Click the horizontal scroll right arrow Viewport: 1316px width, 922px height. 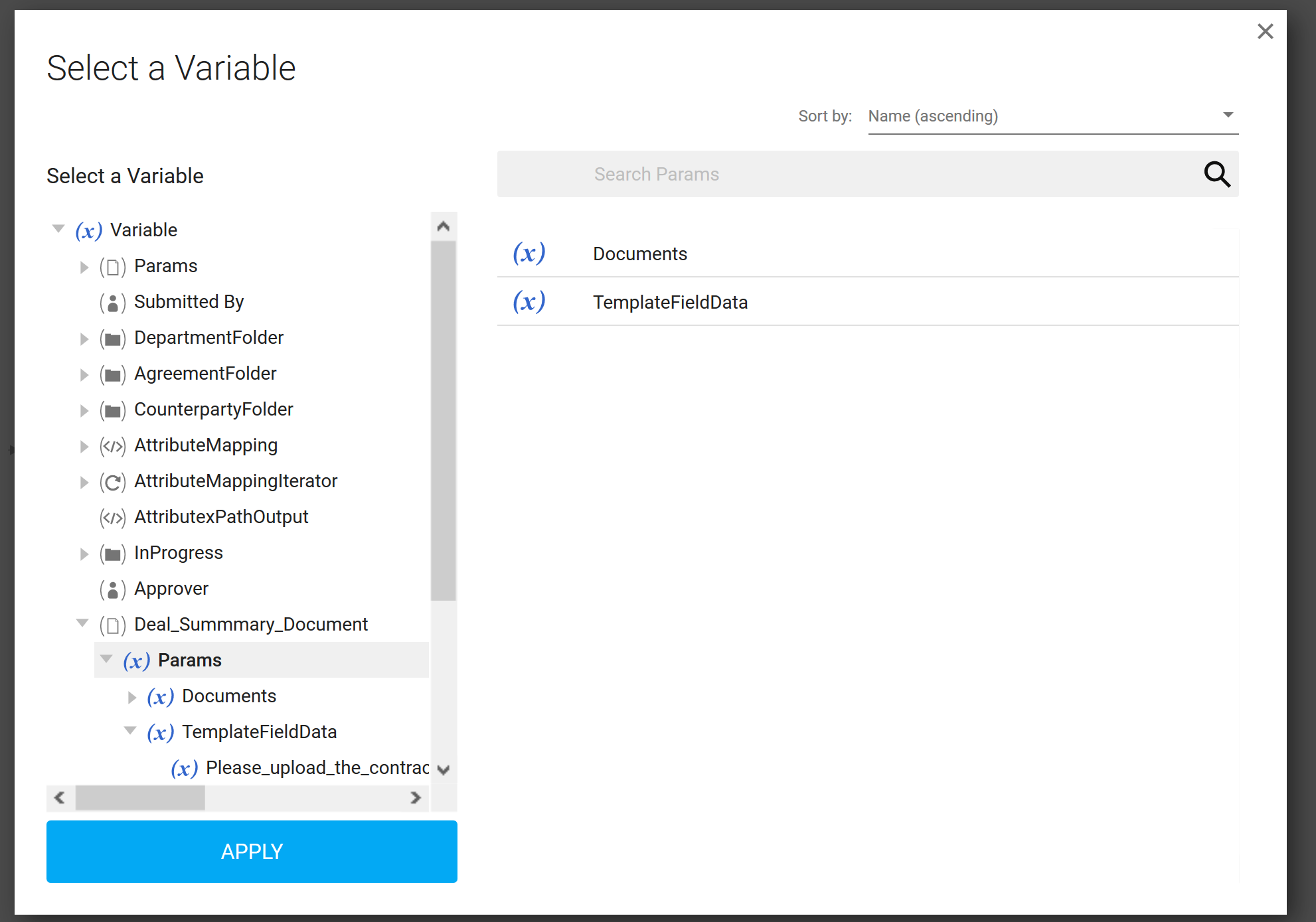coord(416,797)
